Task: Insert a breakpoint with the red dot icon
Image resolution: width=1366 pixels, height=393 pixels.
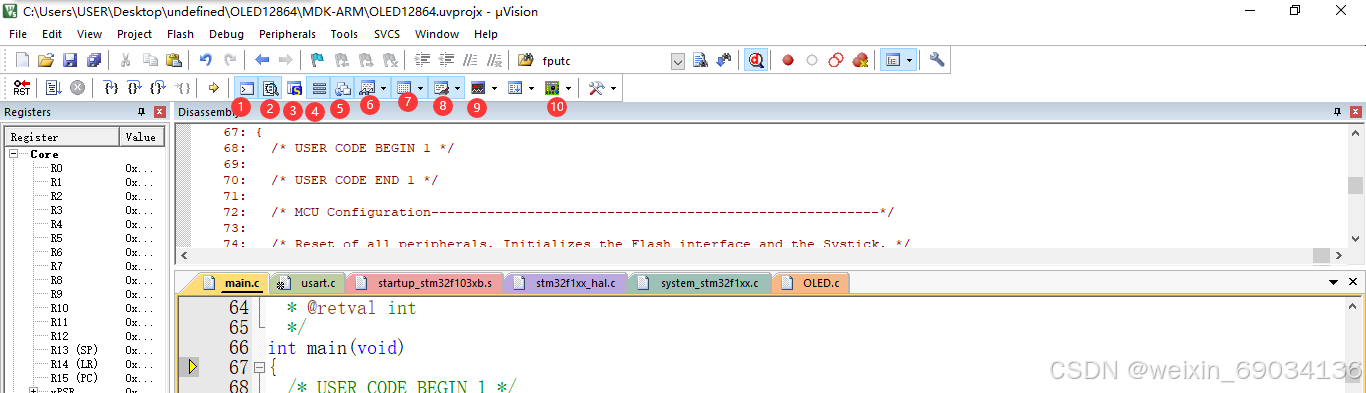Action: [788, 60]
